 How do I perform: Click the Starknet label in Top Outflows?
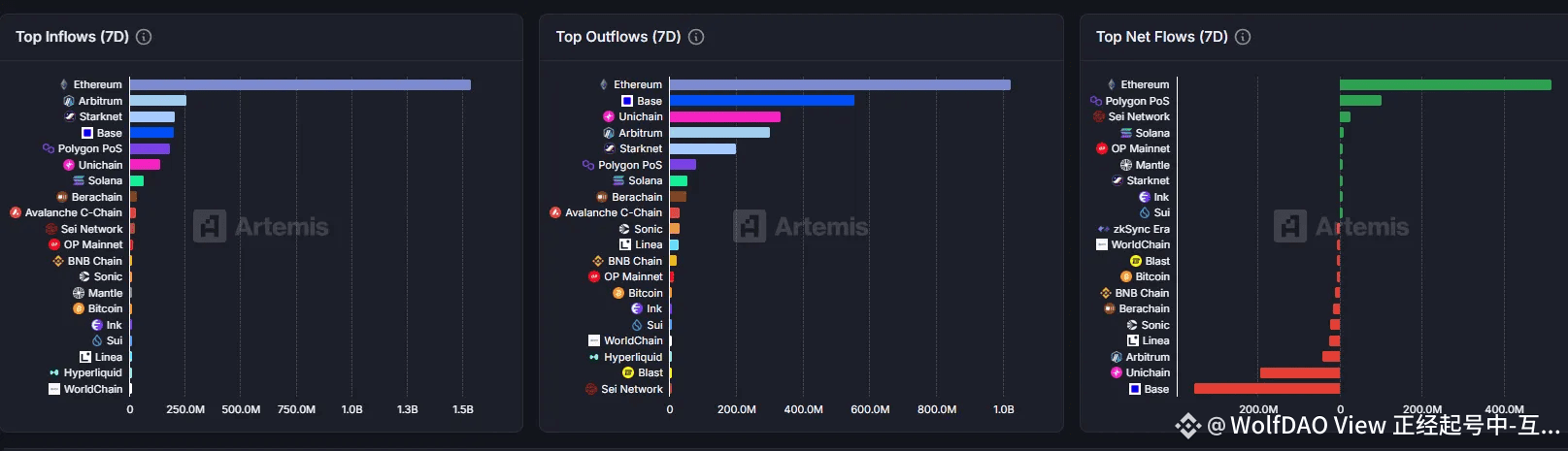coord(641,148)
